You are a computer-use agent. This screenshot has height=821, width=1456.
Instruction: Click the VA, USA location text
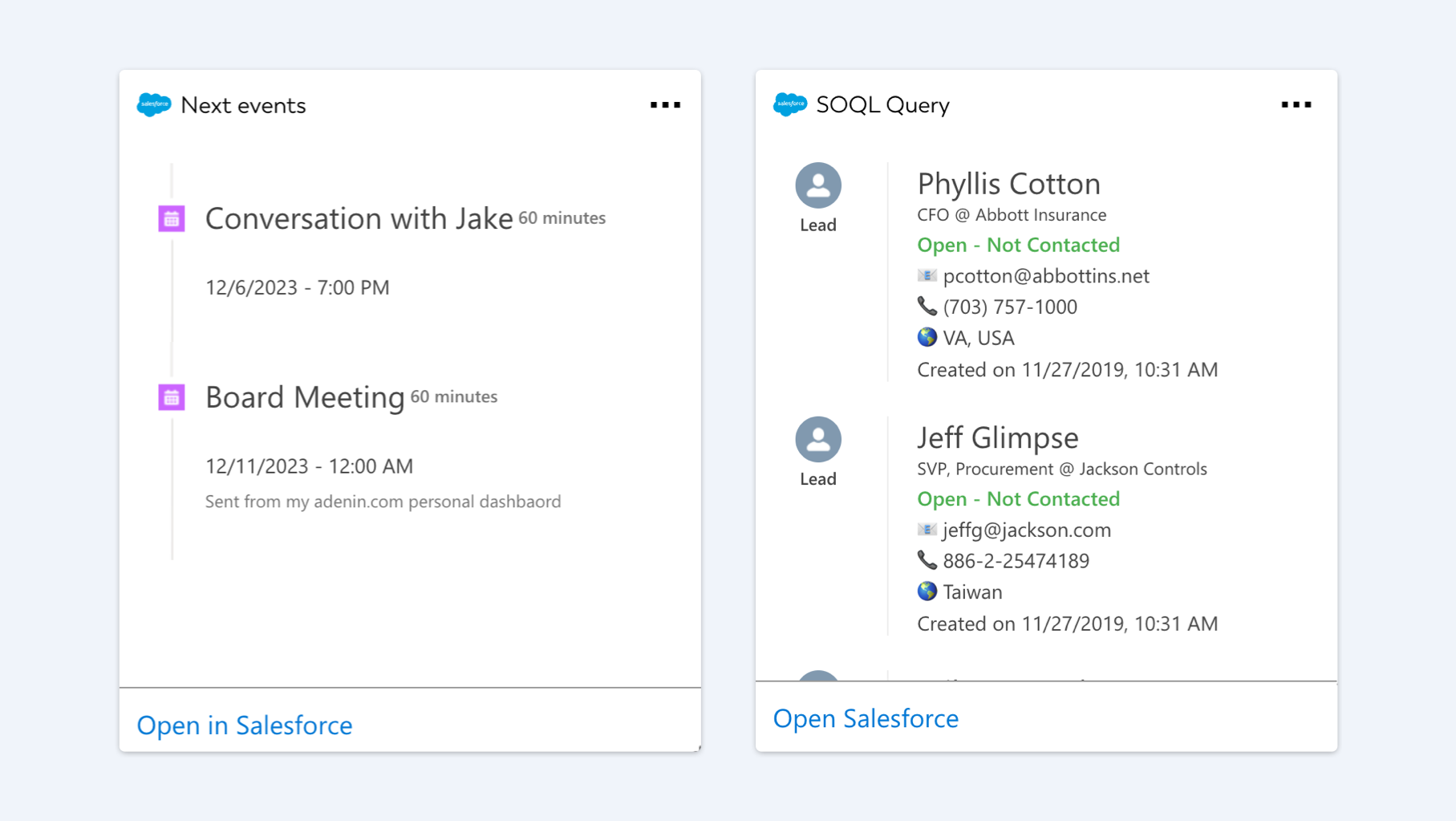coord(979,338)
